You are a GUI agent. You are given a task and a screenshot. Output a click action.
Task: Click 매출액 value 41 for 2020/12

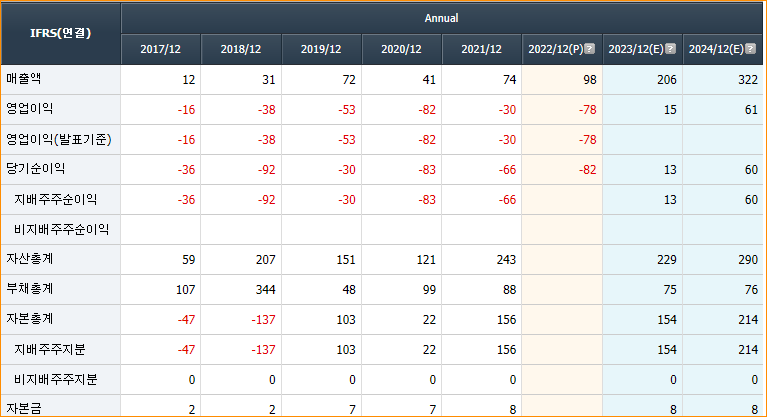click(429, 80)
